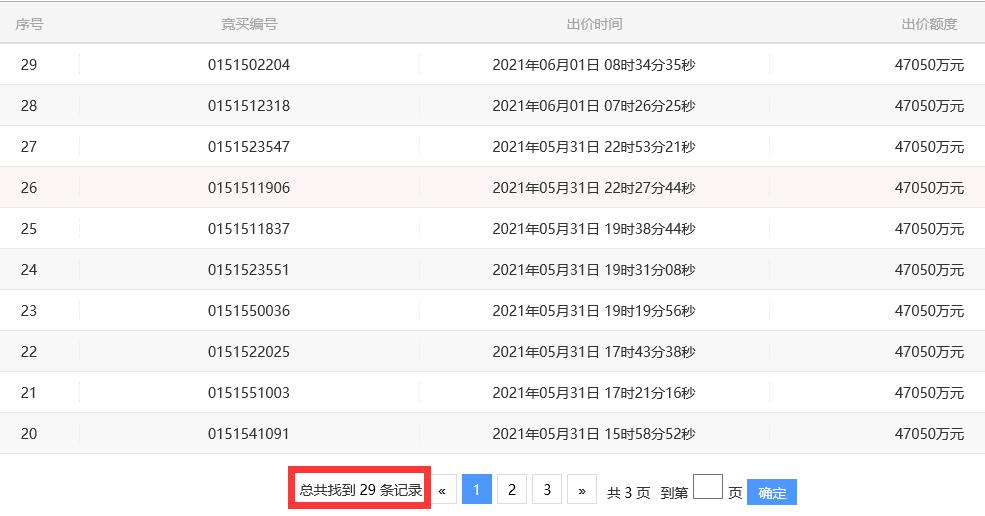The width and height of the screenshot is (985, 516).
Task: Click sequence number 23 cell
Action: coord(29,310)
